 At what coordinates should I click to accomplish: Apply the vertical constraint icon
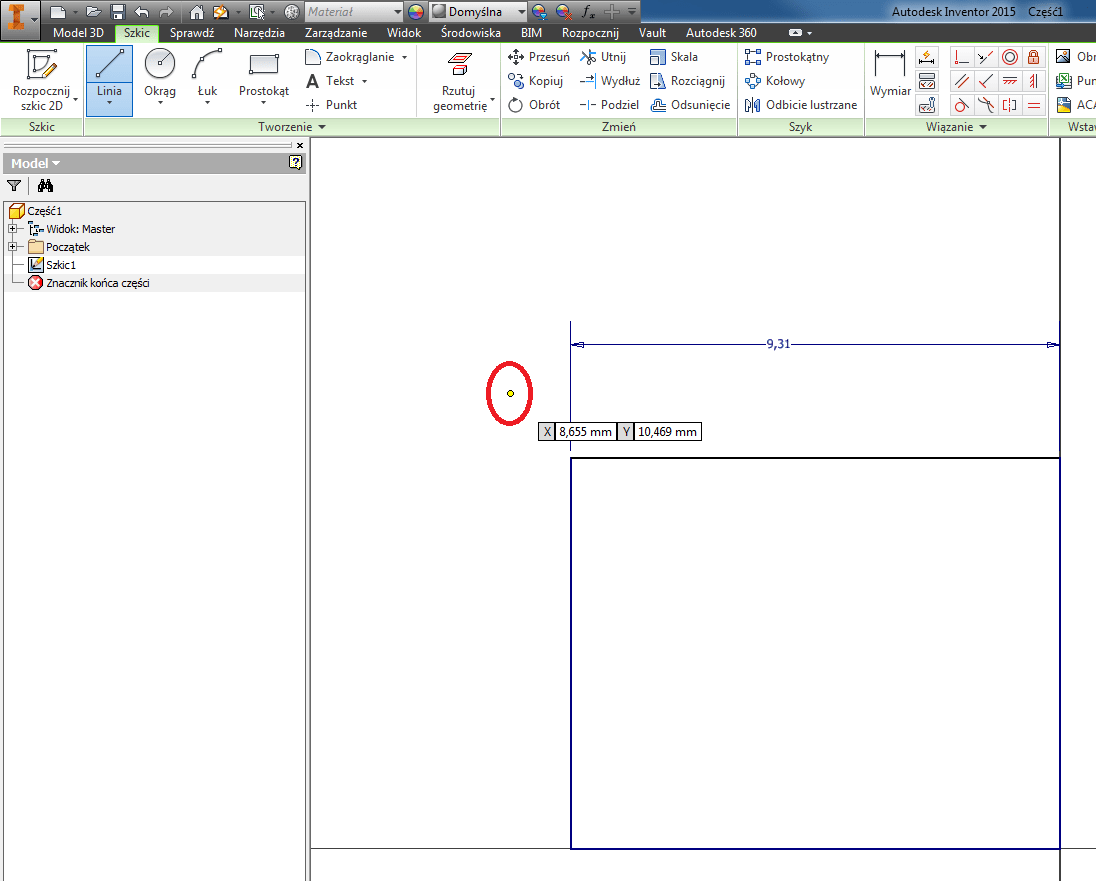(1033, 81)
